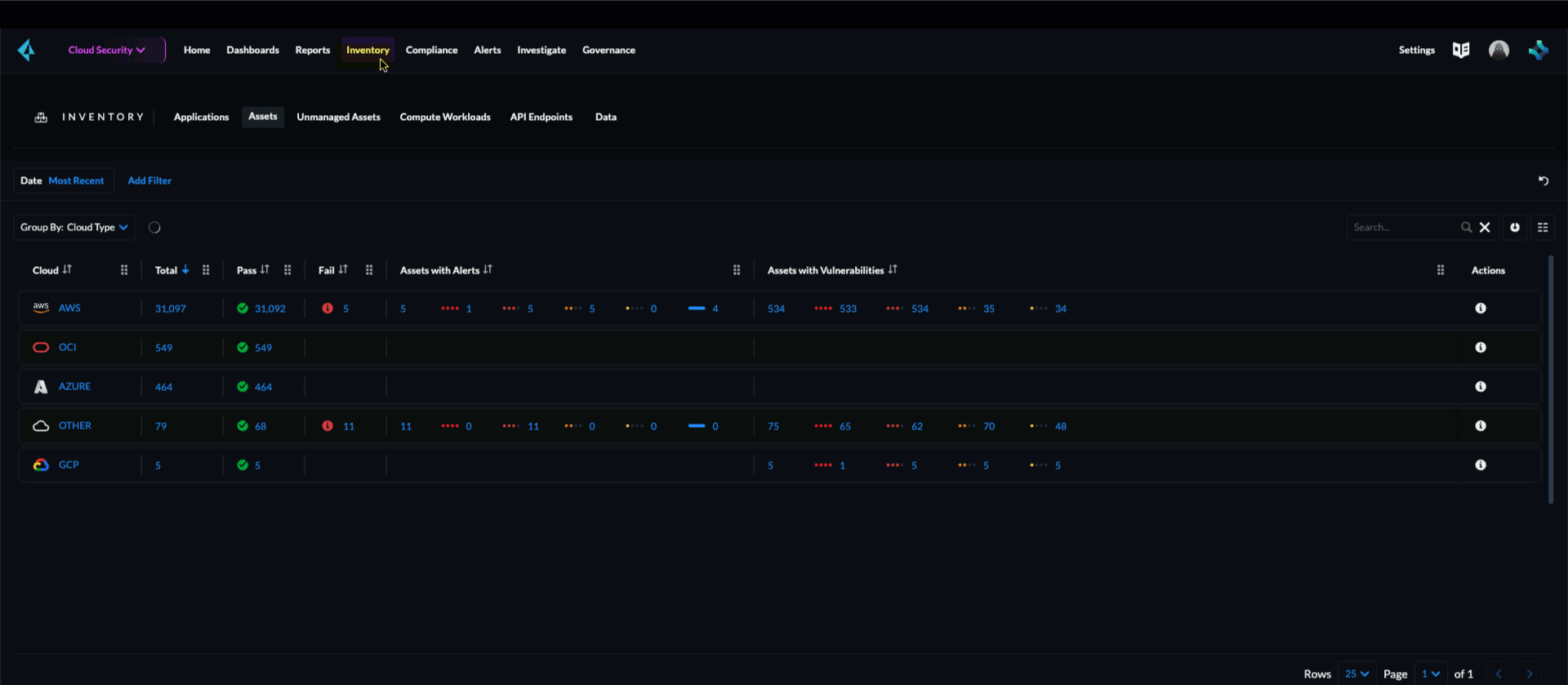Click the Total column drag handle
This screenshot has width=1568, height=685.
tap(206, 270)
